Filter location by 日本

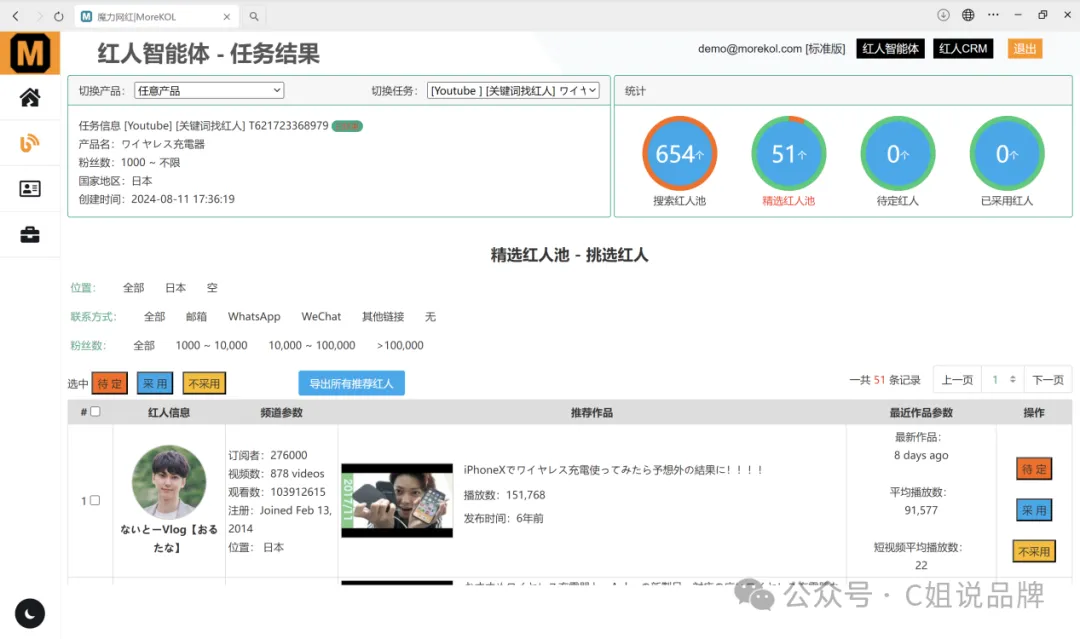click(176, 288)
